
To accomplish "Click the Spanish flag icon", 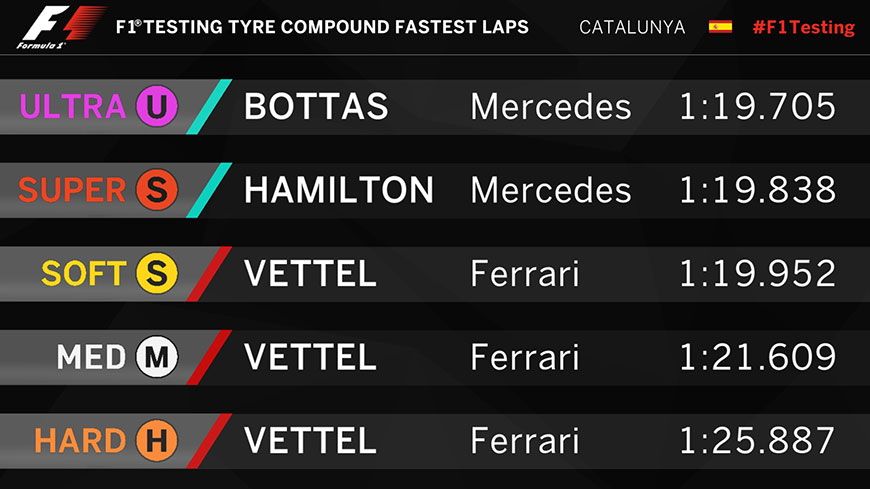I will tap(720, 27).
